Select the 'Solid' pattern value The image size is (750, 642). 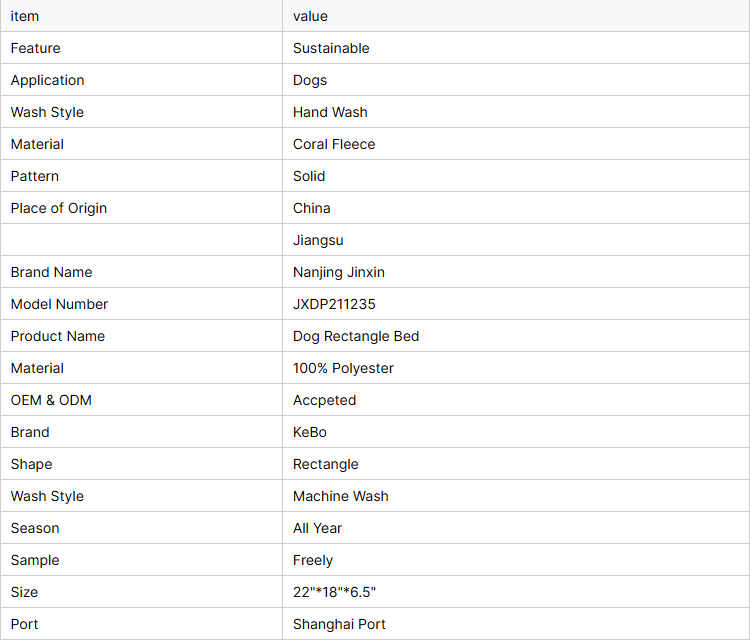pos(309,176)
